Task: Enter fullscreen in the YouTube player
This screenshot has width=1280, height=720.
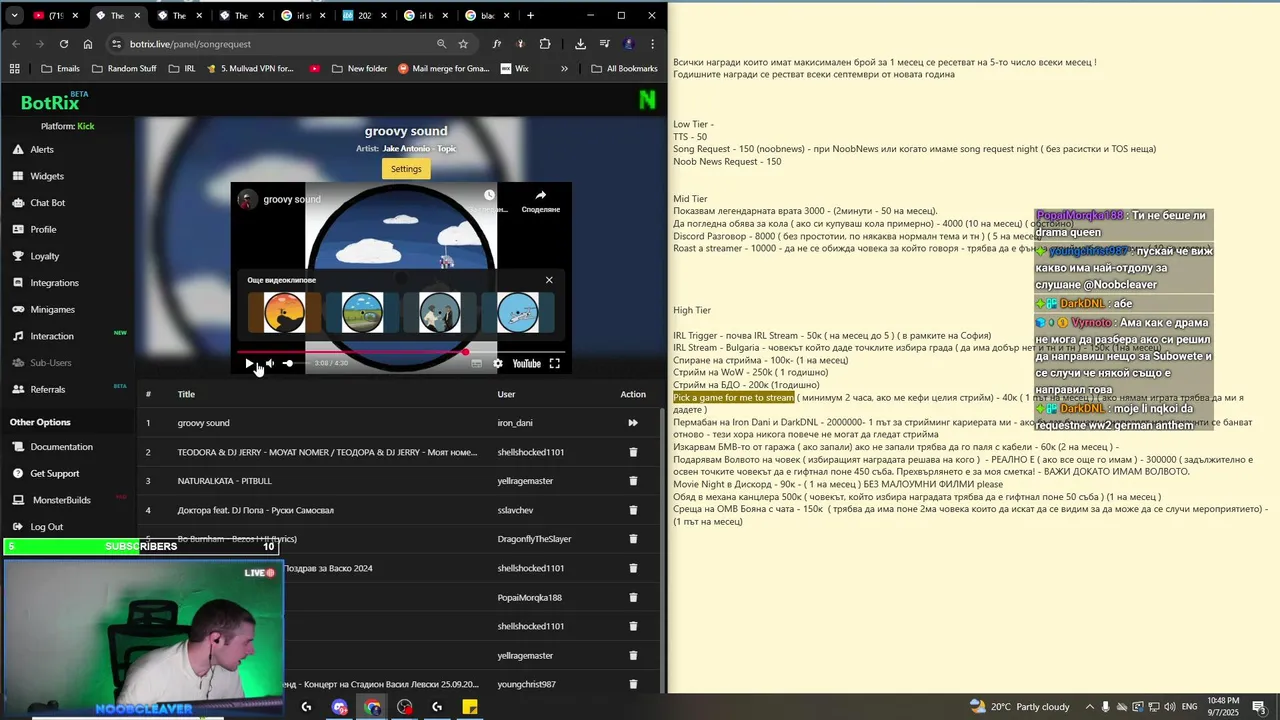Action: click(555, 363)
